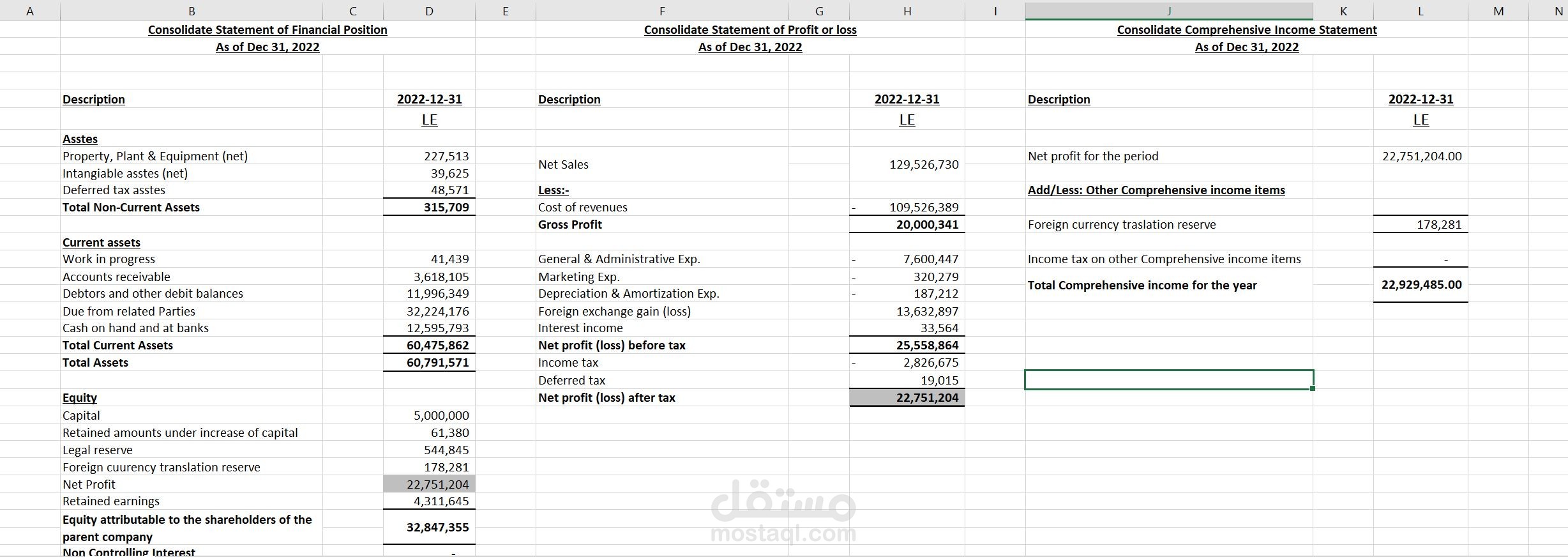Select value 178,281 in column L
The height and width of the screenshot is (557, 1568).
1439,224
